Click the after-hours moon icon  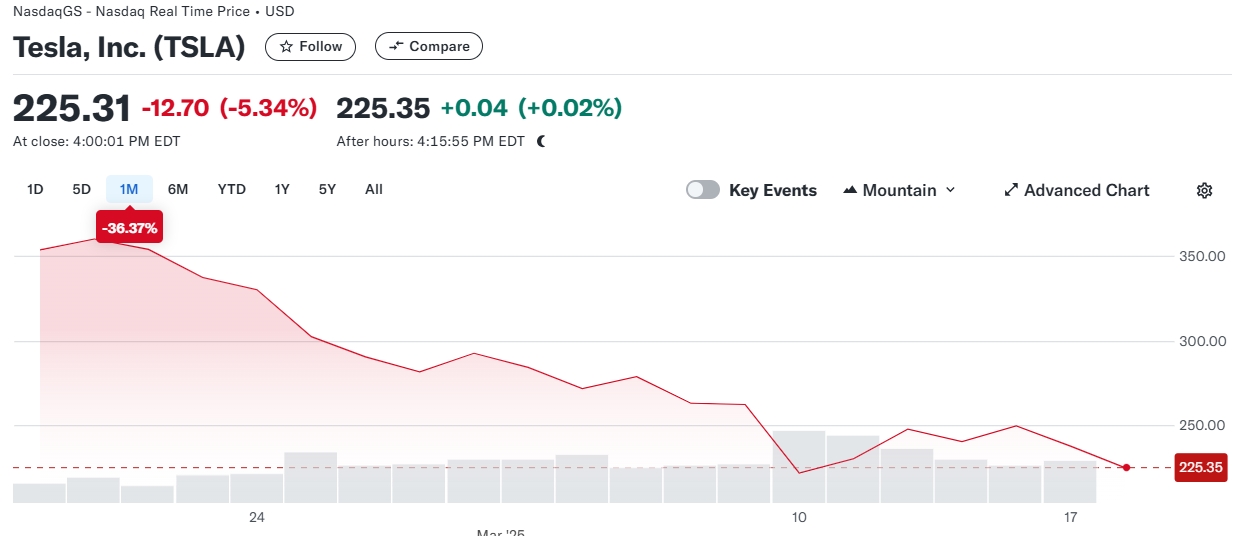541,141
